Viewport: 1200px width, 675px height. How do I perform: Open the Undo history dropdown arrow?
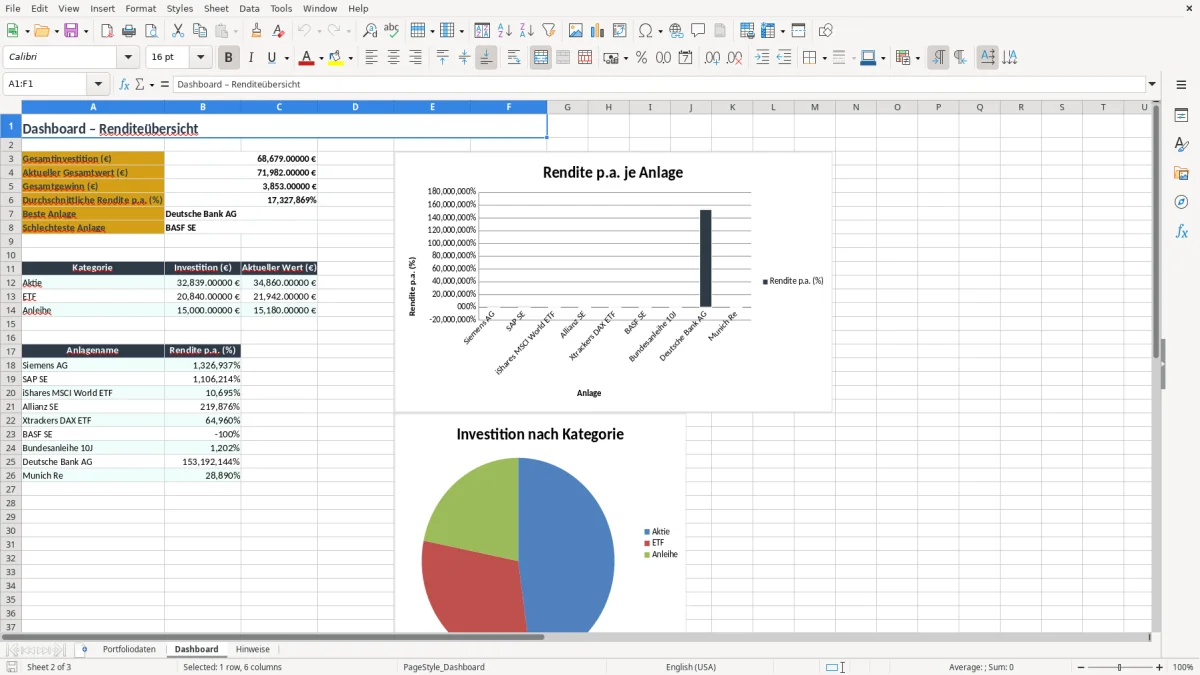point(319,31)
